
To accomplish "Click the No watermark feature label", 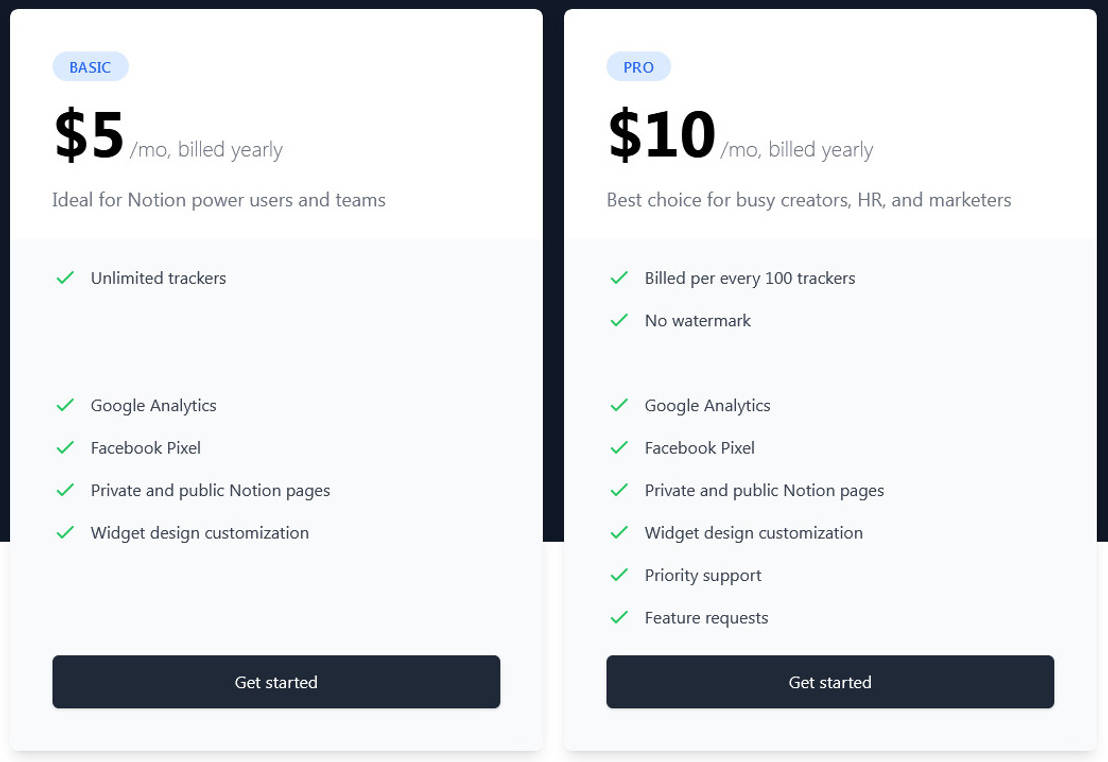I will tap(697, 320).
